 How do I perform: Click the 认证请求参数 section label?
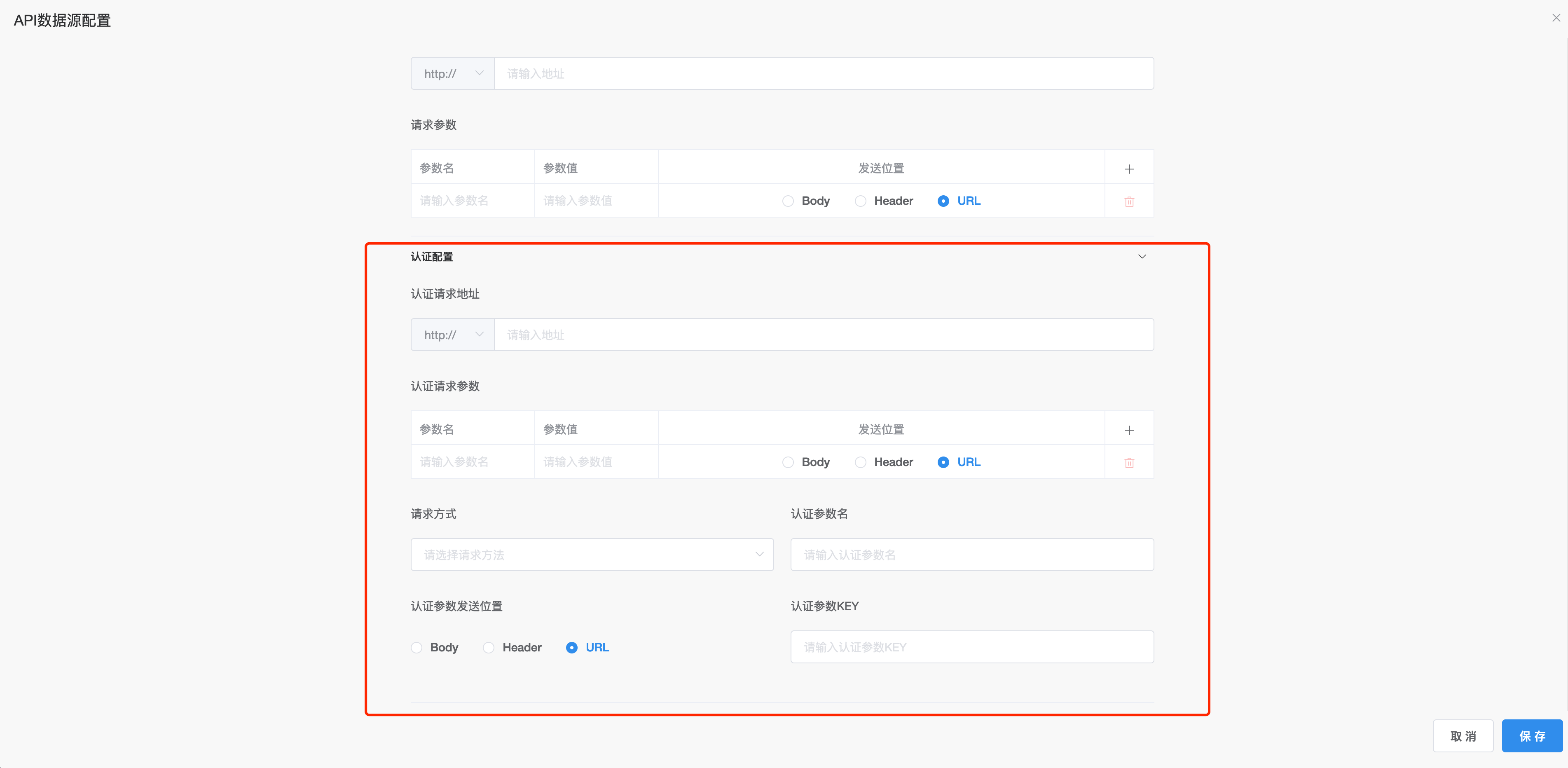pos(445,386)
